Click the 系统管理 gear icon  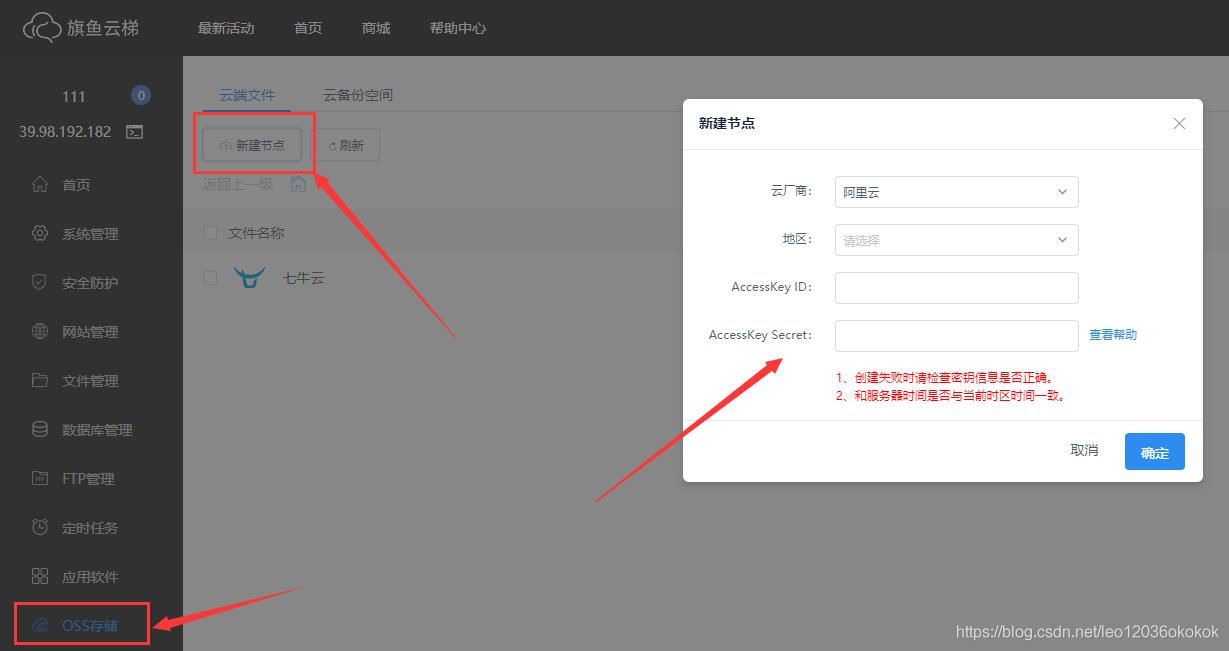(x=40, y=233)
